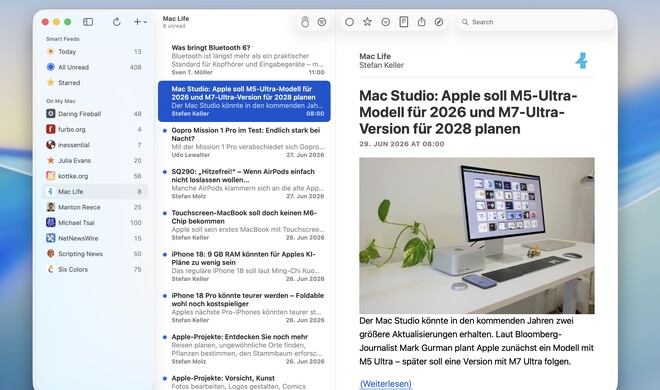Click the Six Colors feed icon
This screenshot has height=390, width=660.
coord(51,269)
